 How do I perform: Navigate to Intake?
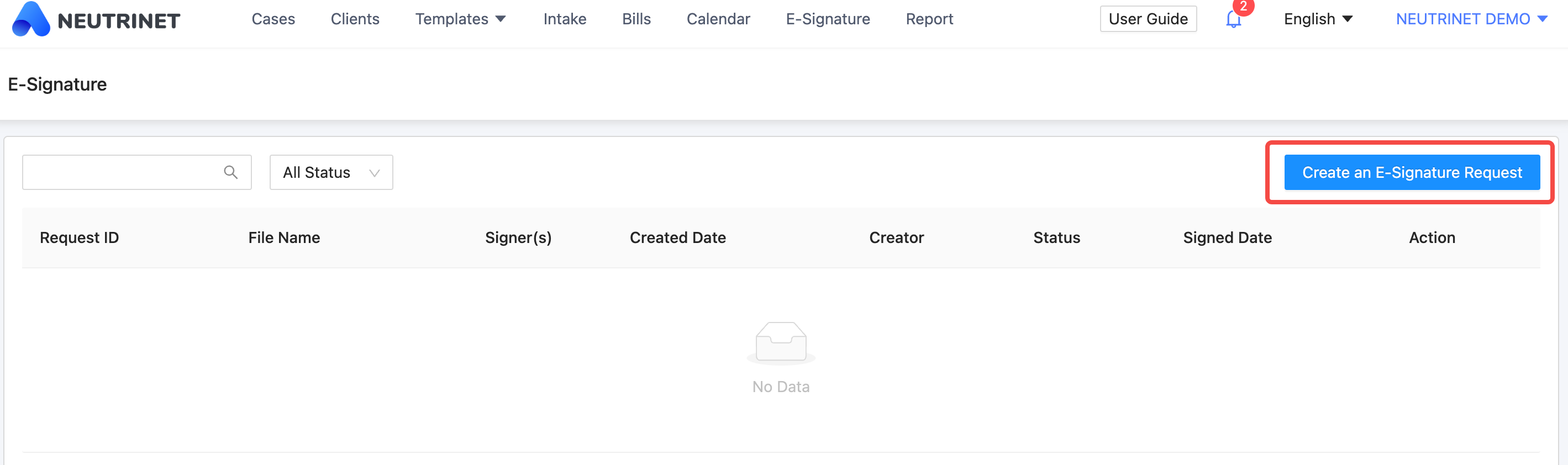[564, 19]
